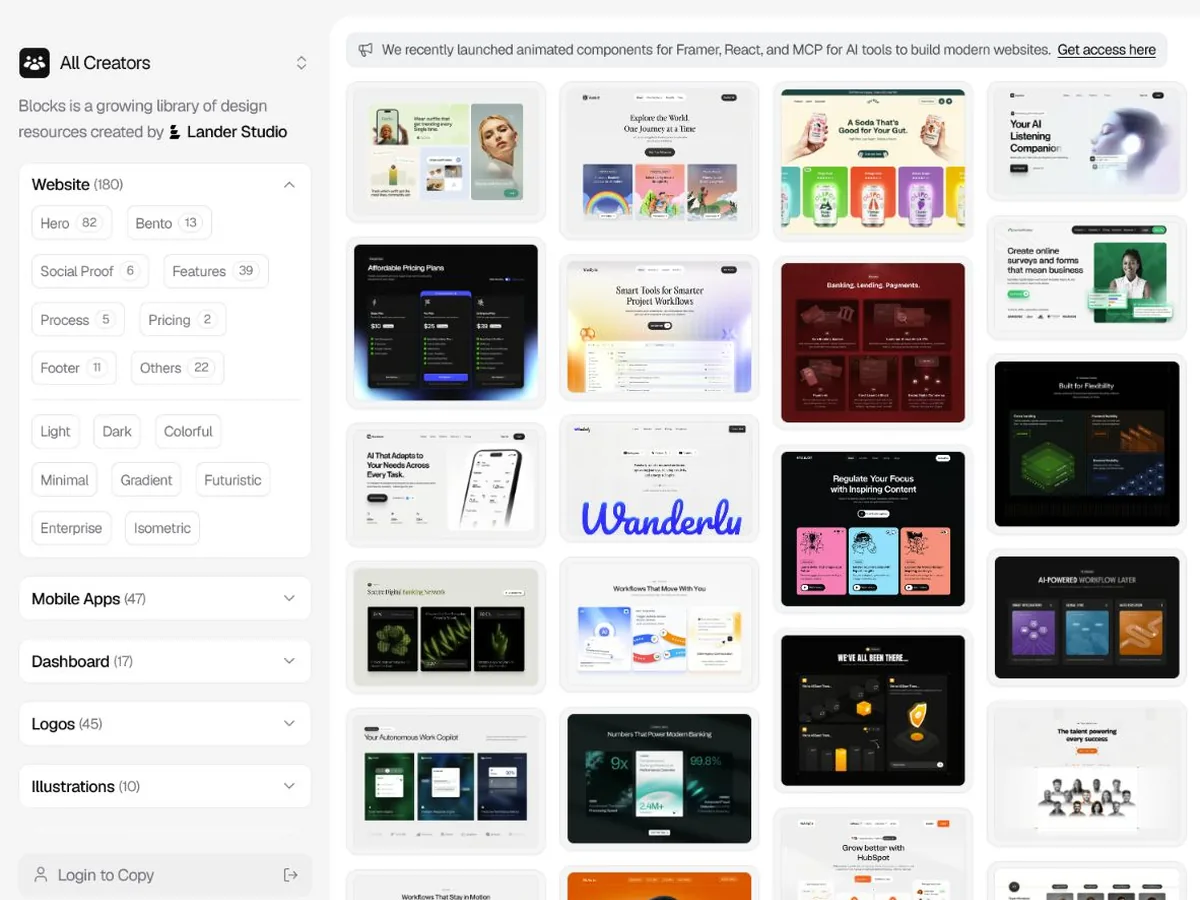Click the Login to Copy button
Screen dimensions: 1200x900
click(x=165, y=875)
